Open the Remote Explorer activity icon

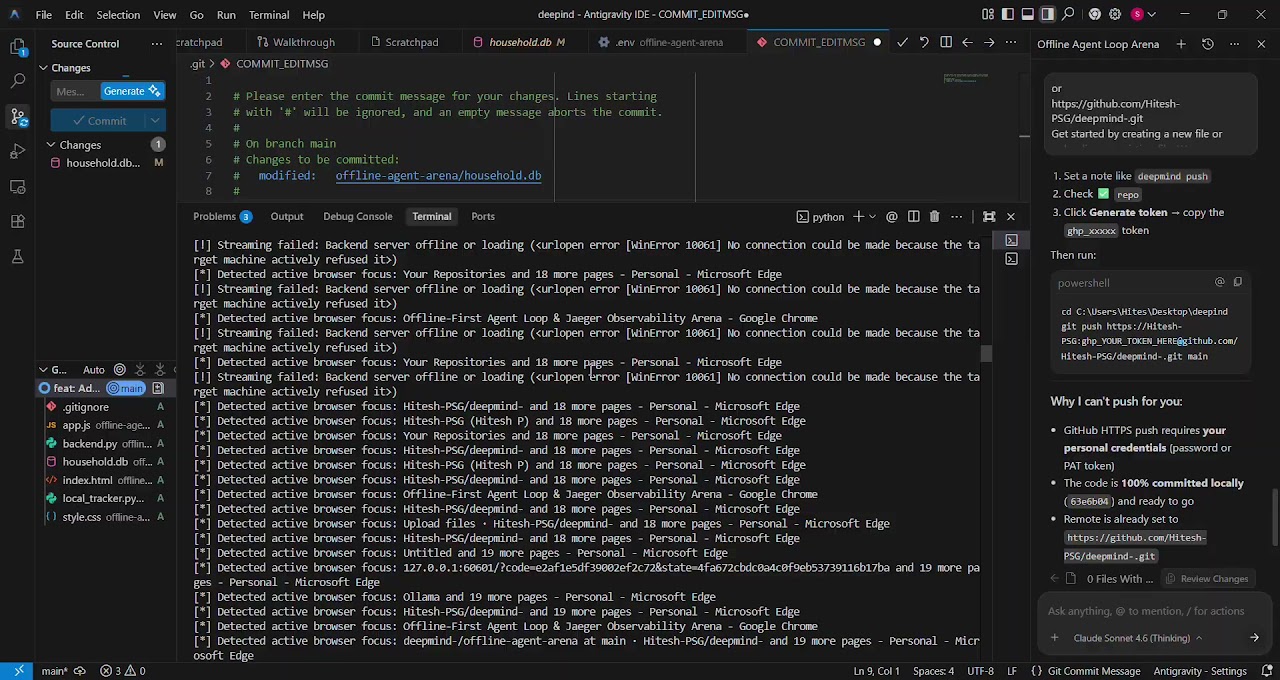coord(18,186)
